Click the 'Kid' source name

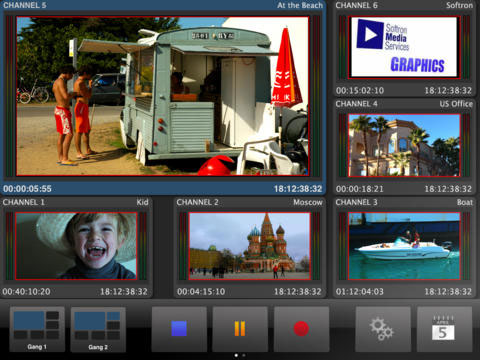pos(142,202)
